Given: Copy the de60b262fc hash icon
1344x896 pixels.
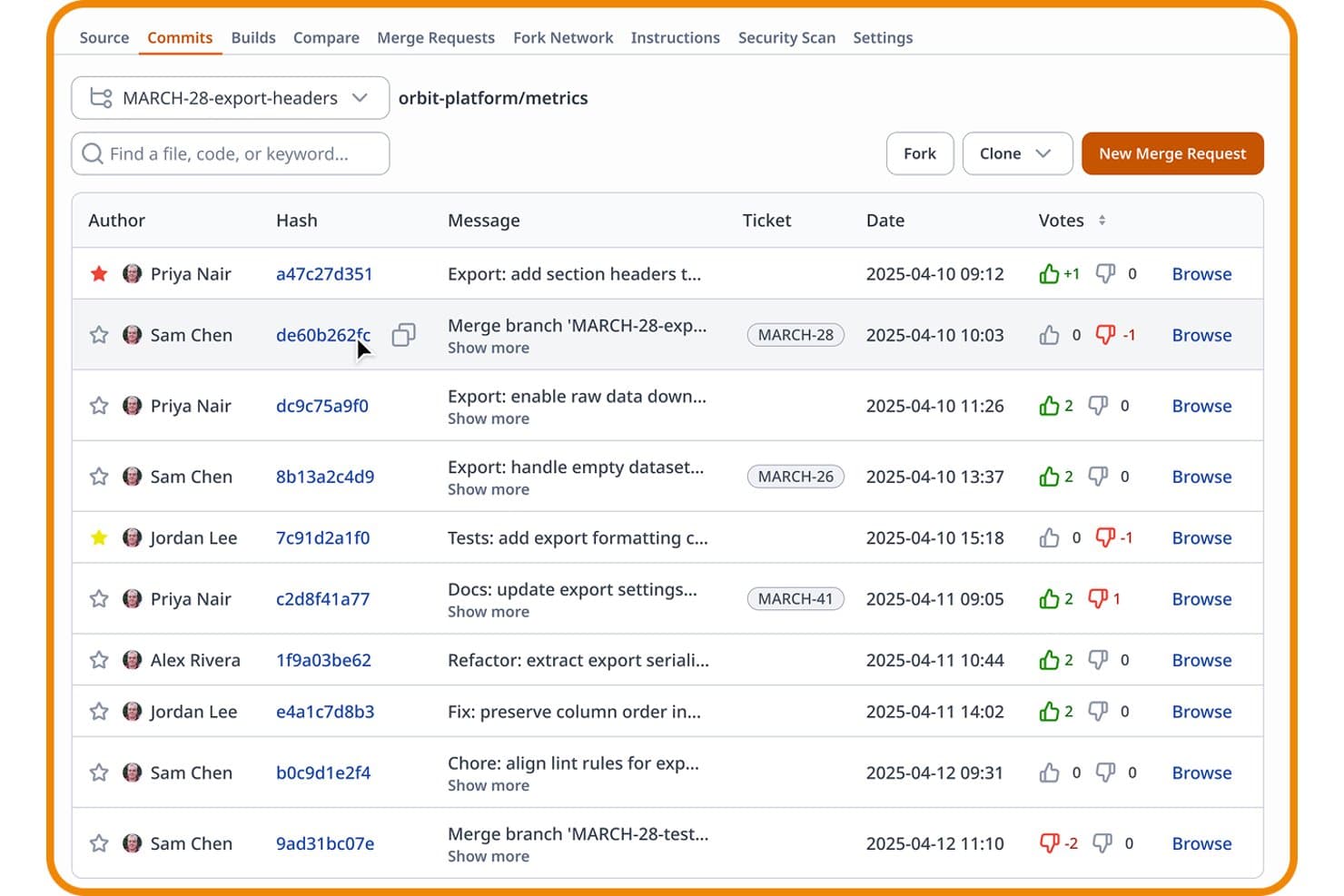Looking at the screenshot, I should [x=404, y=335].
